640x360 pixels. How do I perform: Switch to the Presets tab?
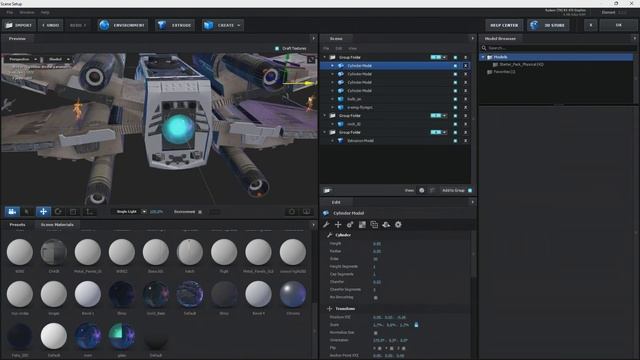[17, 224]
